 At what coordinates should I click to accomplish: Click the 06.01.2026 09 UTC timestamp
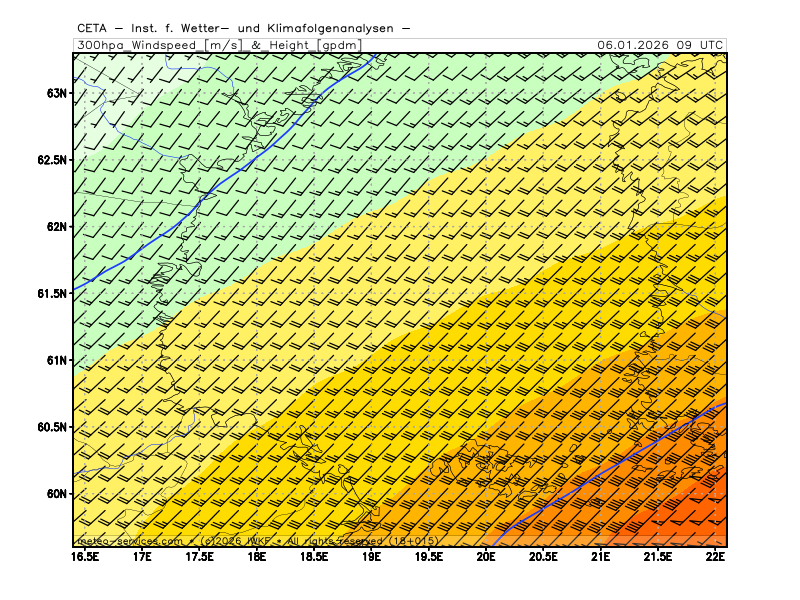pyautogui.click(x=660, y=45)
